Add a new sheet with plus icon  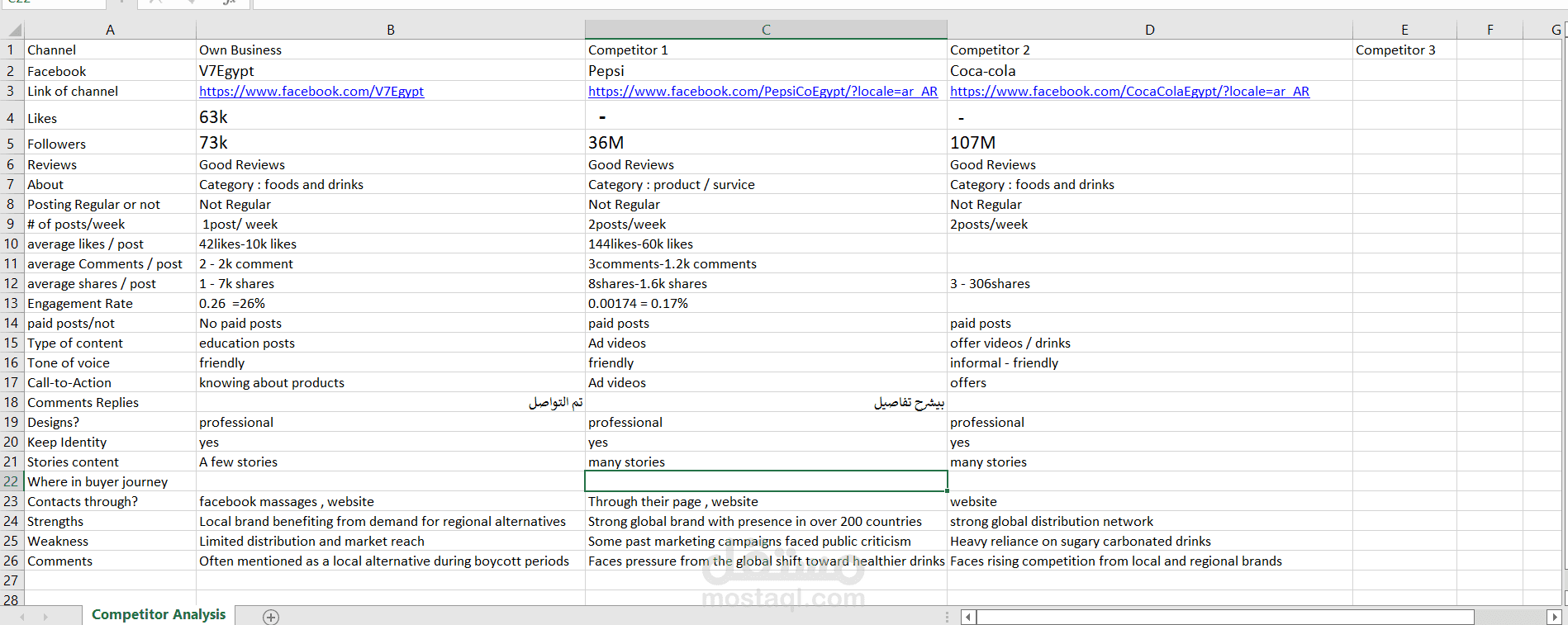point(271,617)
